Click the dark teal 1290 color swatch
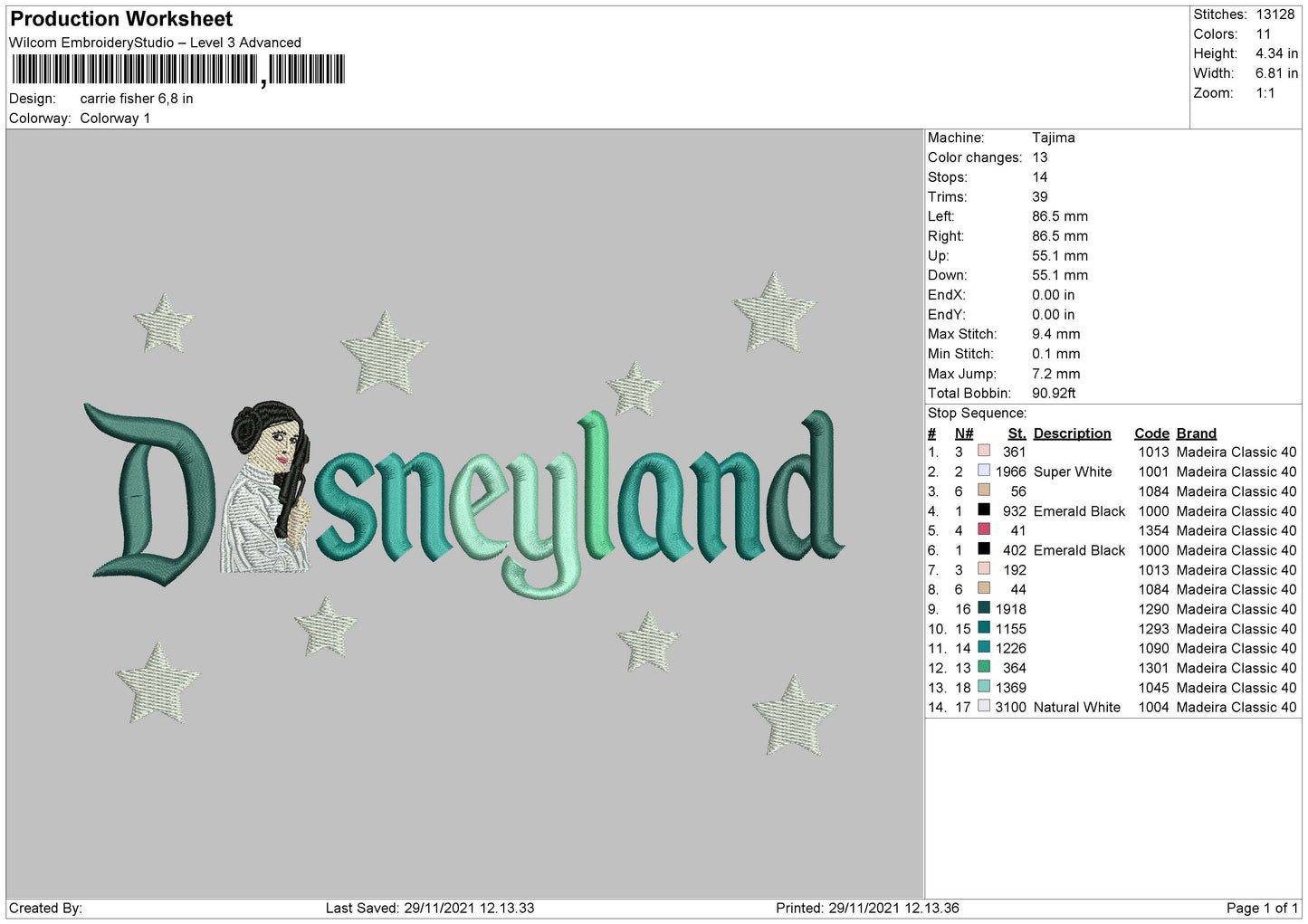Screen dimensions: 1308x924 pos(984,608)
